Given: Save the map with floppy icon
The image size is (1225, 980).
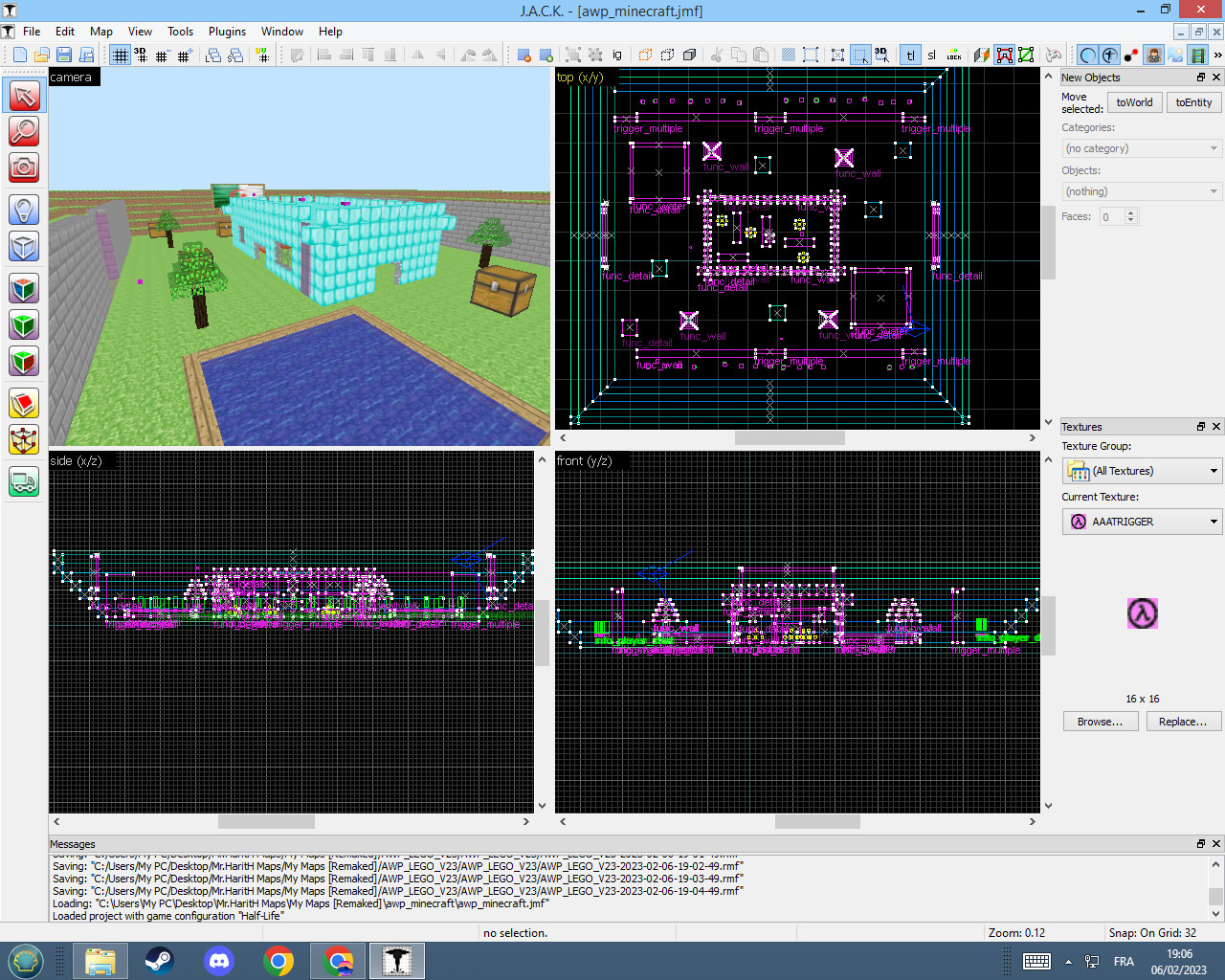Looking at the screenshot, I should click(x=64, y=56).
